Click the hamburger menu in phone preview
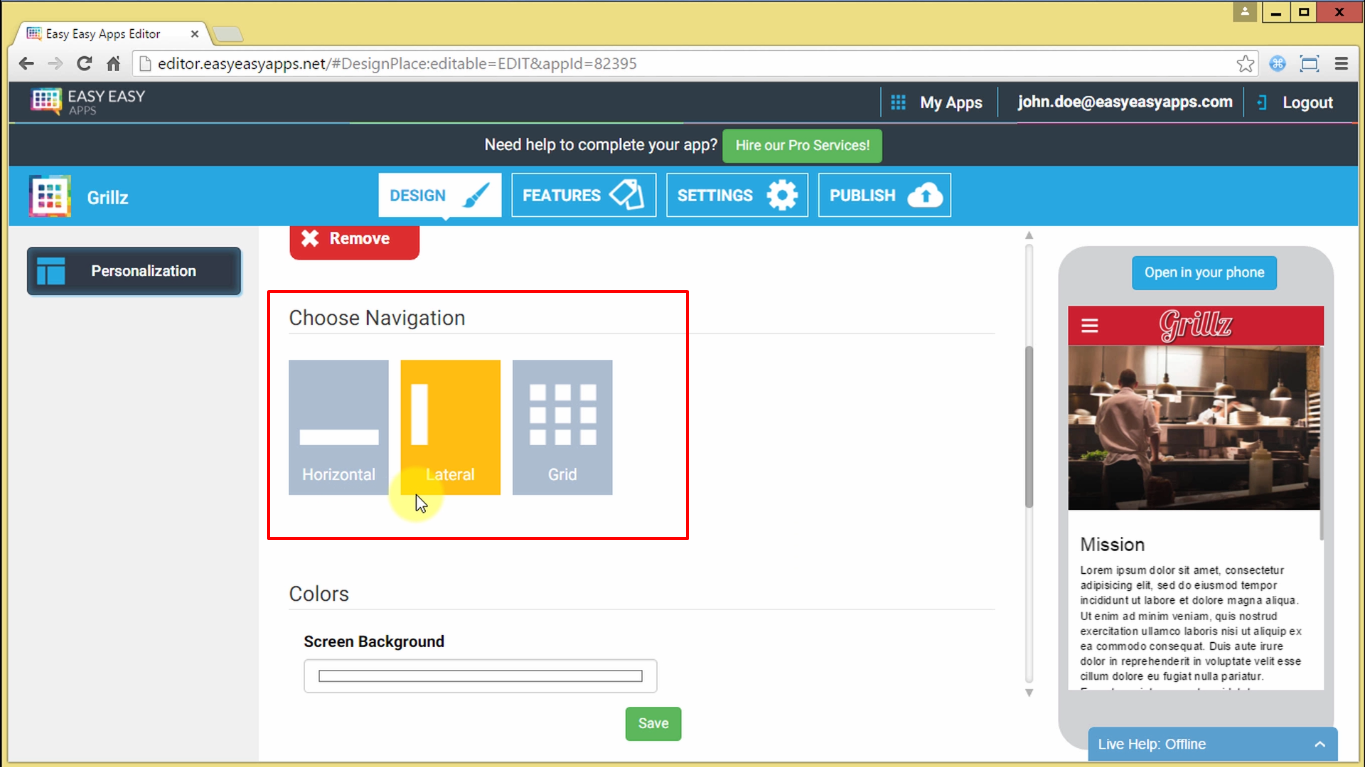Screen dimensions: 1365x767 click(x=1090, y=326)
